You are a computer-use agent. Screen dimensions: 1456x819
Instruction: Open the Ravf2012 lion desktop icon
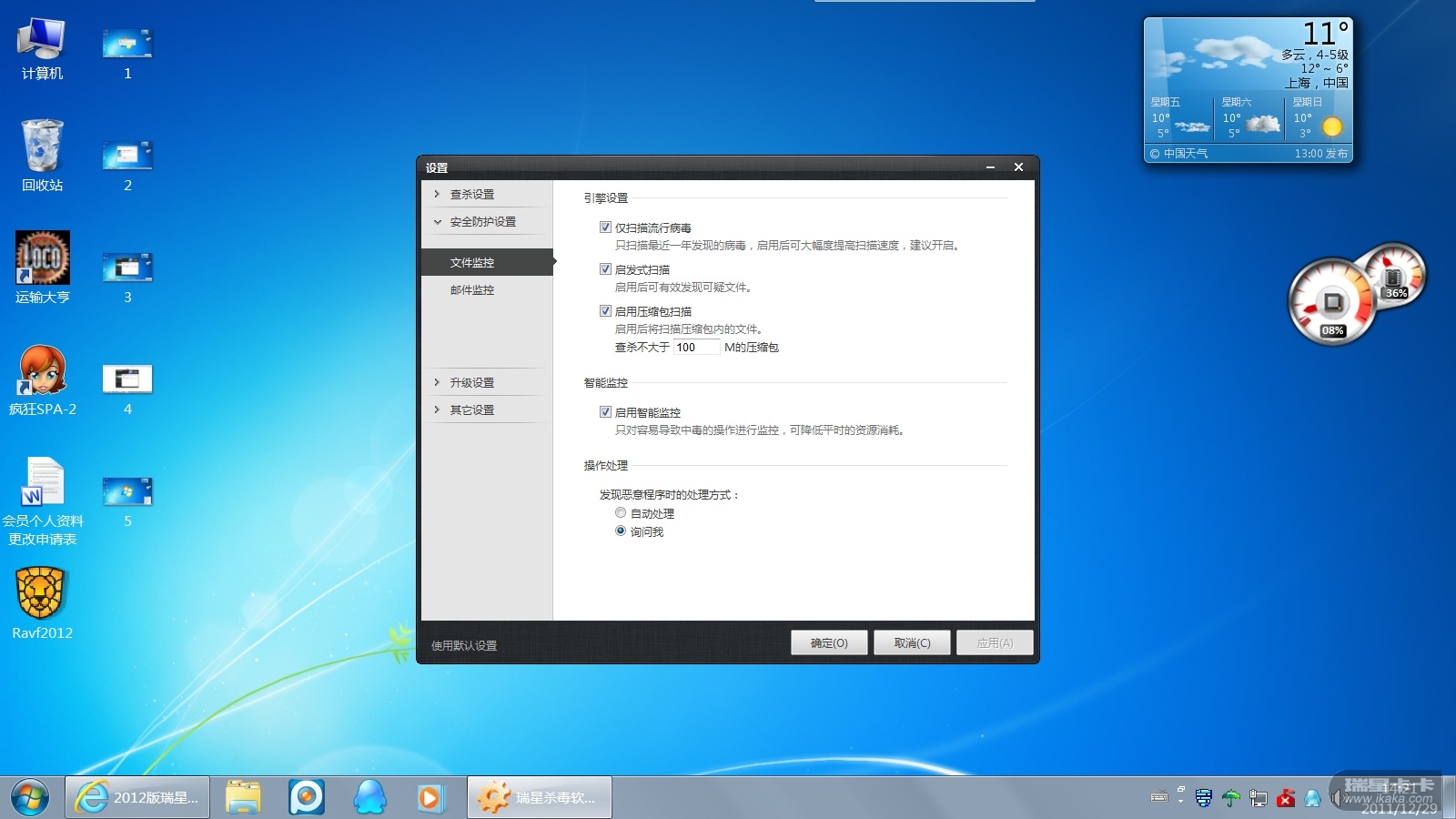click(41, 593)
